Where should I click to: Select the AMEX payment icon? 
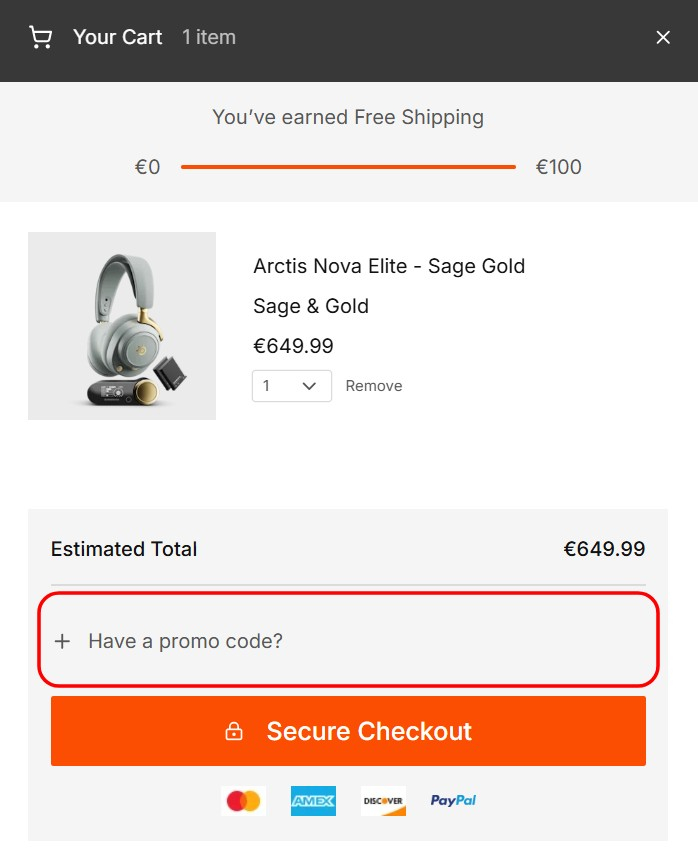pyautogui.click(x=313, y=800)
